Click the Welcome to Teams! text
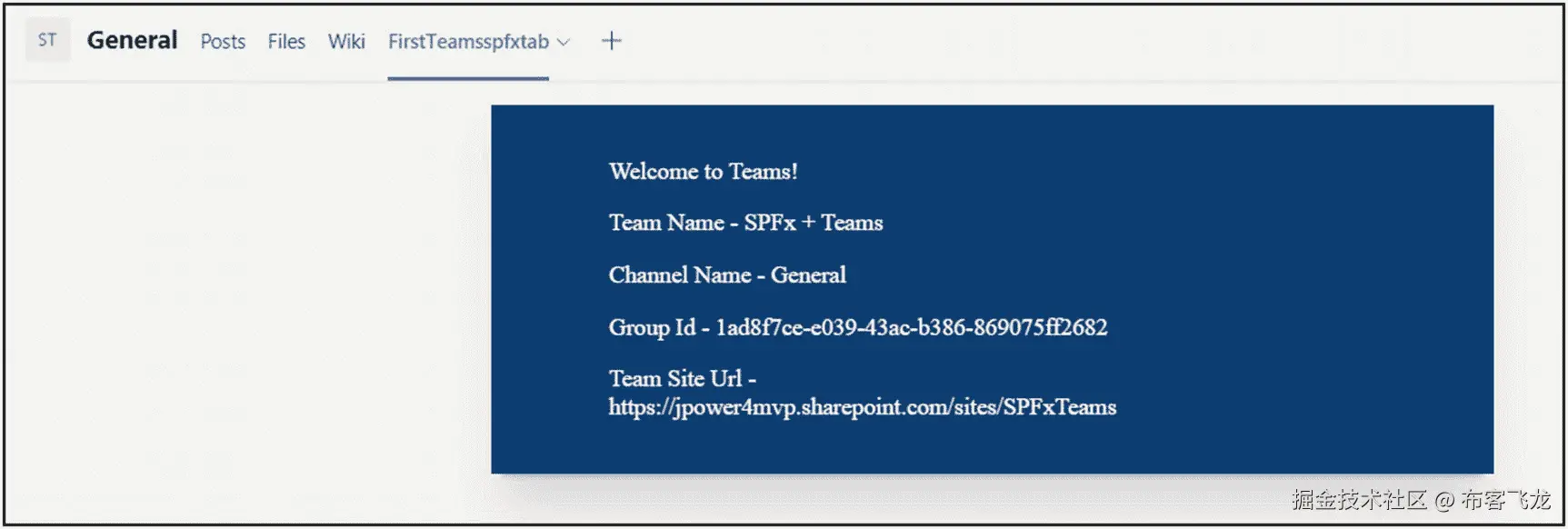The height and width of the screenshot is (529, 1568). click(704, 172)
